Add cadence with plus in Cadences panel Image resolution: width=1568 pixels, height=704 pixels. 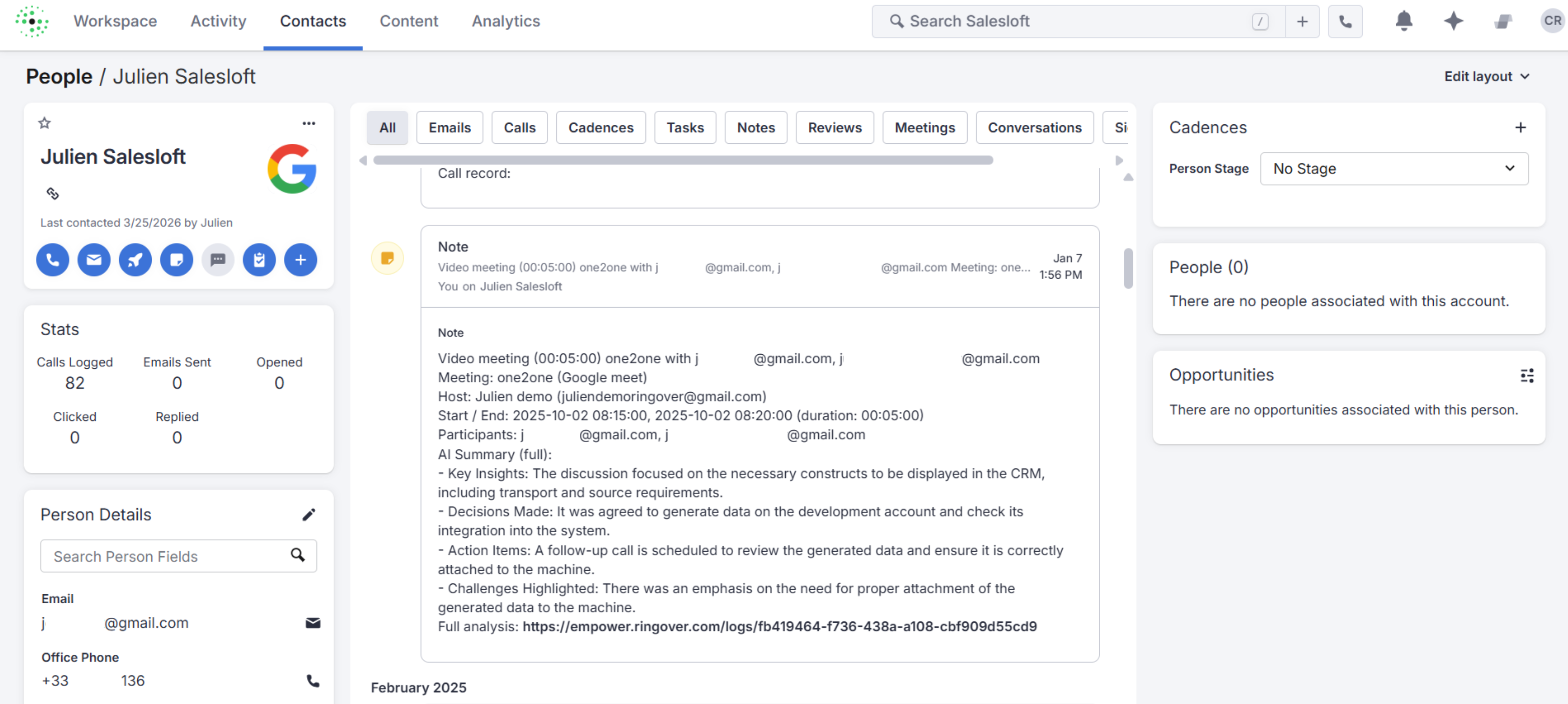click(1520, 127)
